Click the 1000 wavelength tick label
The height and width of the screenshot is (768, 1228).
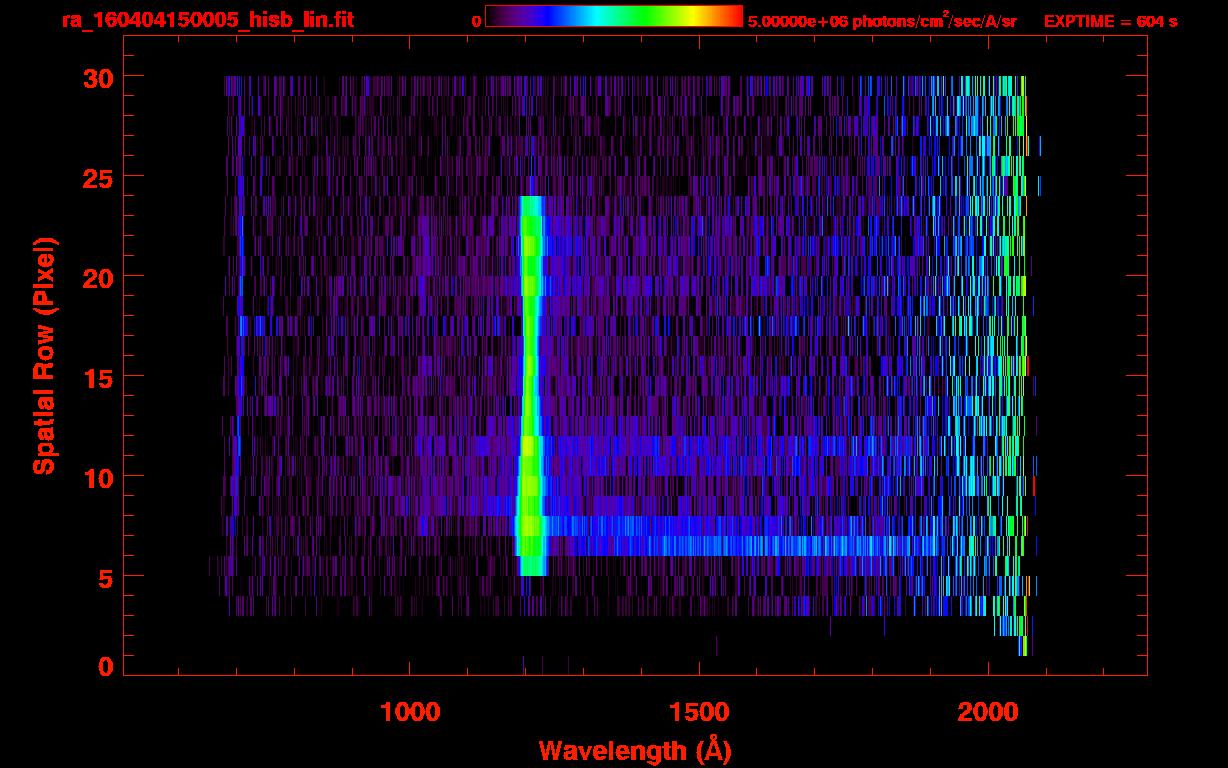(411, 712)
